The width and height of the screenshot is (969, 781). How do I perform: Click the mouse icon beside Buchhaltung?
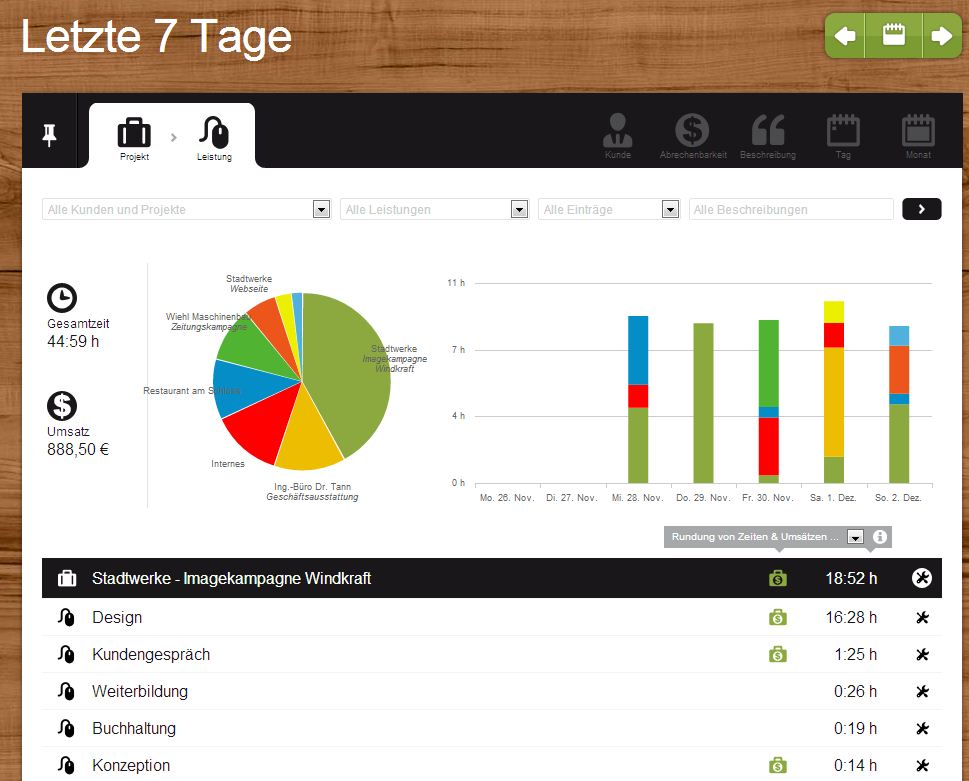[x=66, y=728]
